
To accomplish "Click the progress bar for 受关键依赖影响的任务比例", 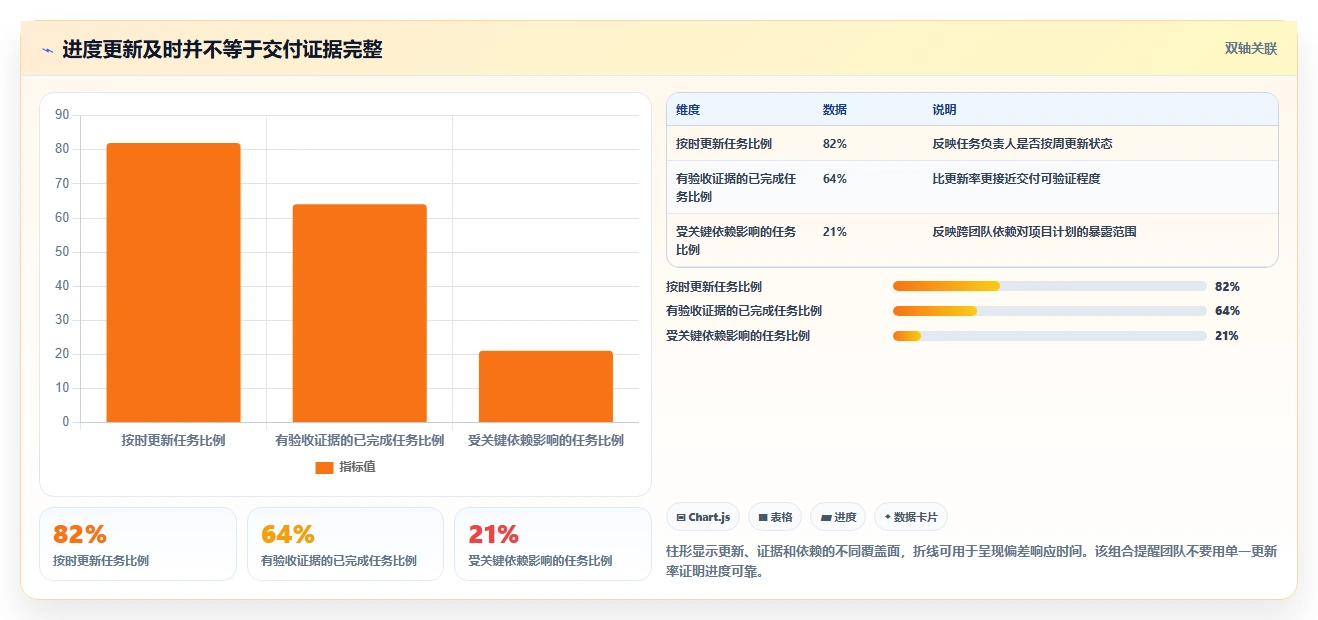I will click(x=1050, y=336).
